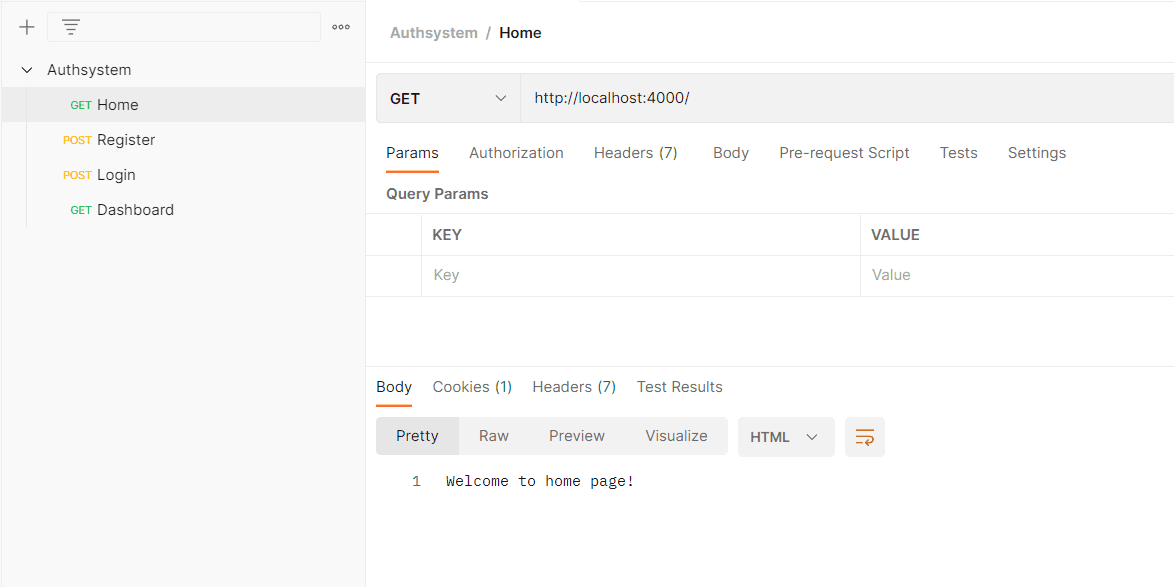Select the Home GET request
This screenshot has width=1174, height=587.
pyautogui.click(x=183, y=105)
